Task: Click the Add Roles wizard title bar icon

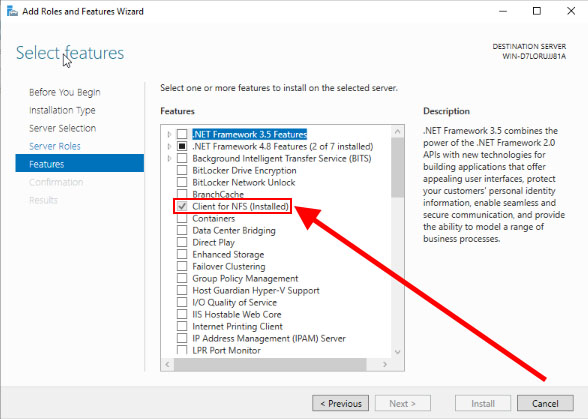Action: tap(12, 11)
